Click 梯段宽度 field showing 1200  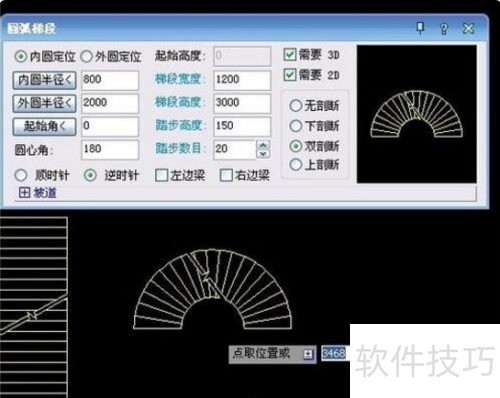tap(242, 80)
